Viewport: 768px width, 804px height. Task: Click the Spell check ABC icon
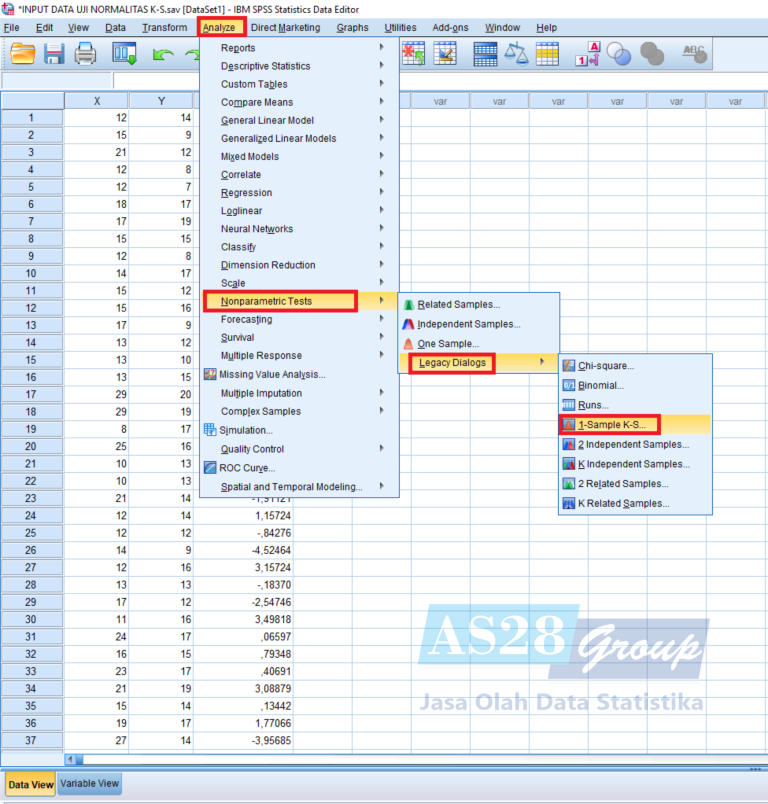tap(694, 54)
